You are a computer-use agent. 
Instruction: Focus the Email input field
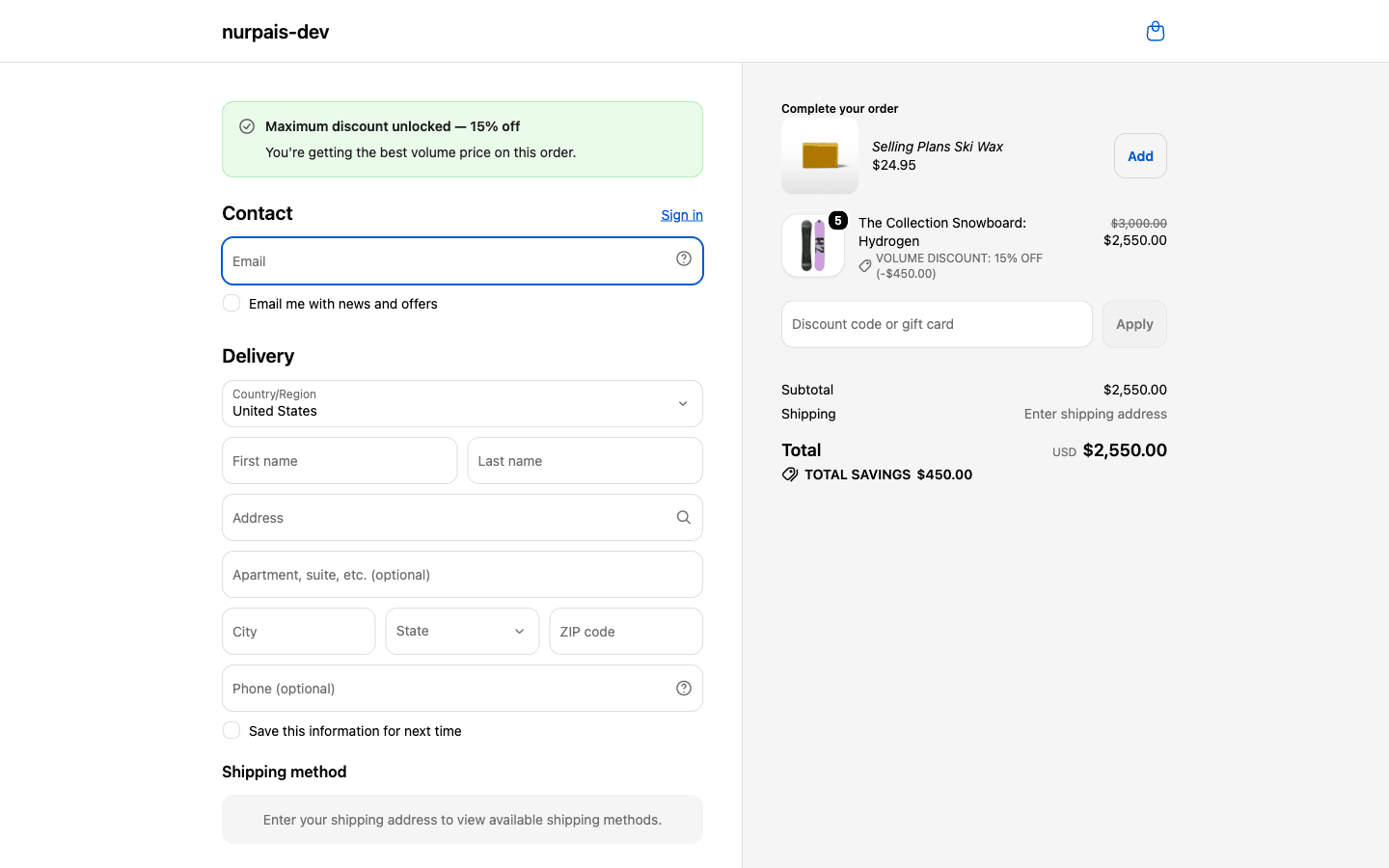point(462,260)
